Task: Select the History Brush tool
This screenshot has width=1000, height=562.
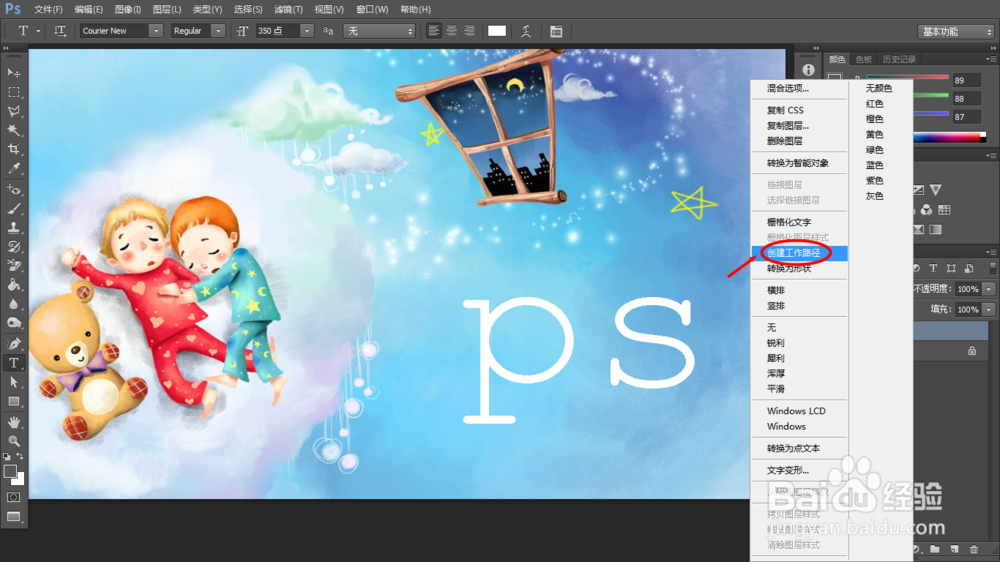Action: (13, 247)
